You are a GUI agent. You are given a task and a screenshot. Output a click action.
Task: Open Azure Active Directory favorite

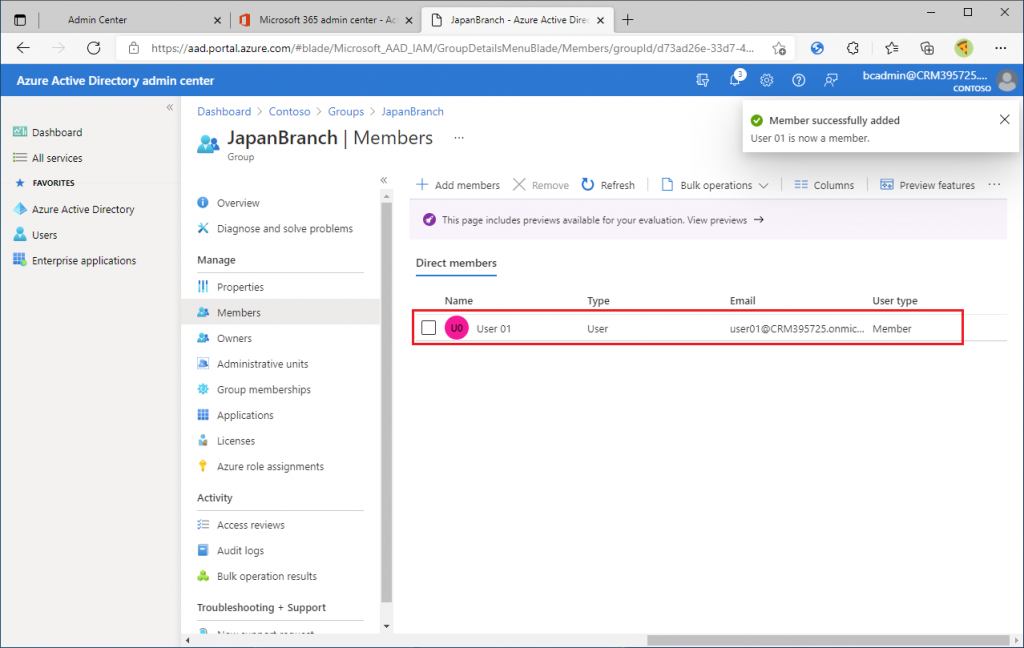(x=83, y=209)
